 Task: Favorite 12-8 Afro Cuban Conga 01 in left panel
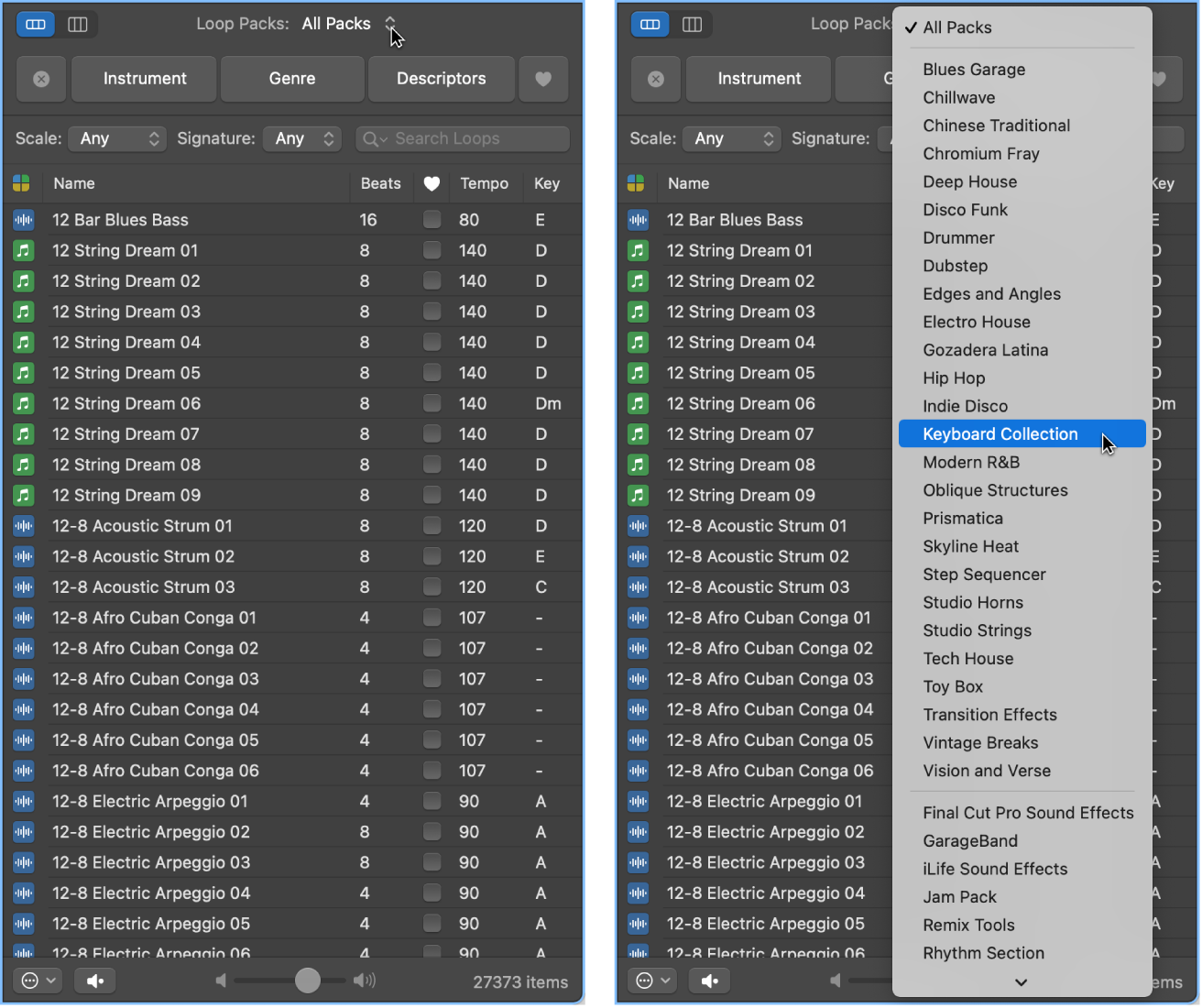coord(432,618)
